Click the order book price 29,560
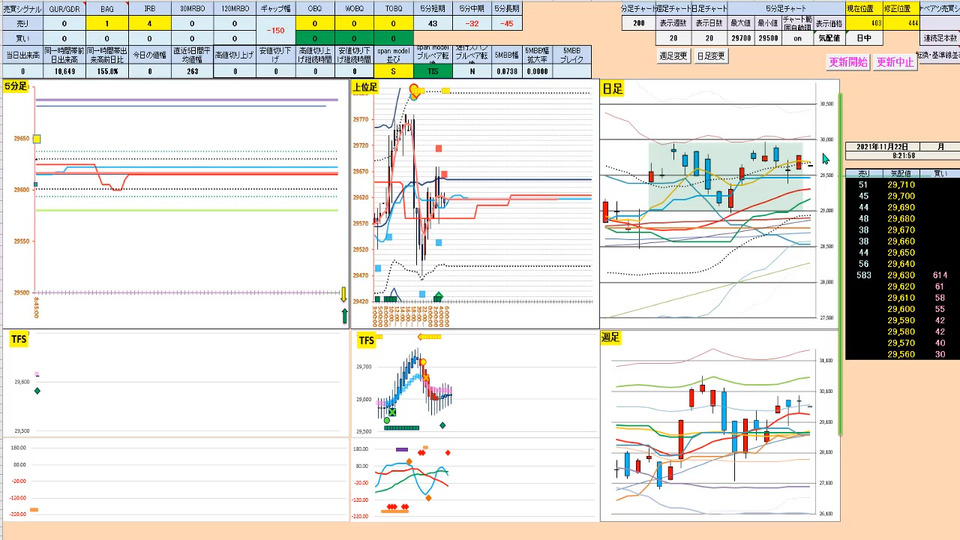 pyautogui.click(x=901, y=354)
